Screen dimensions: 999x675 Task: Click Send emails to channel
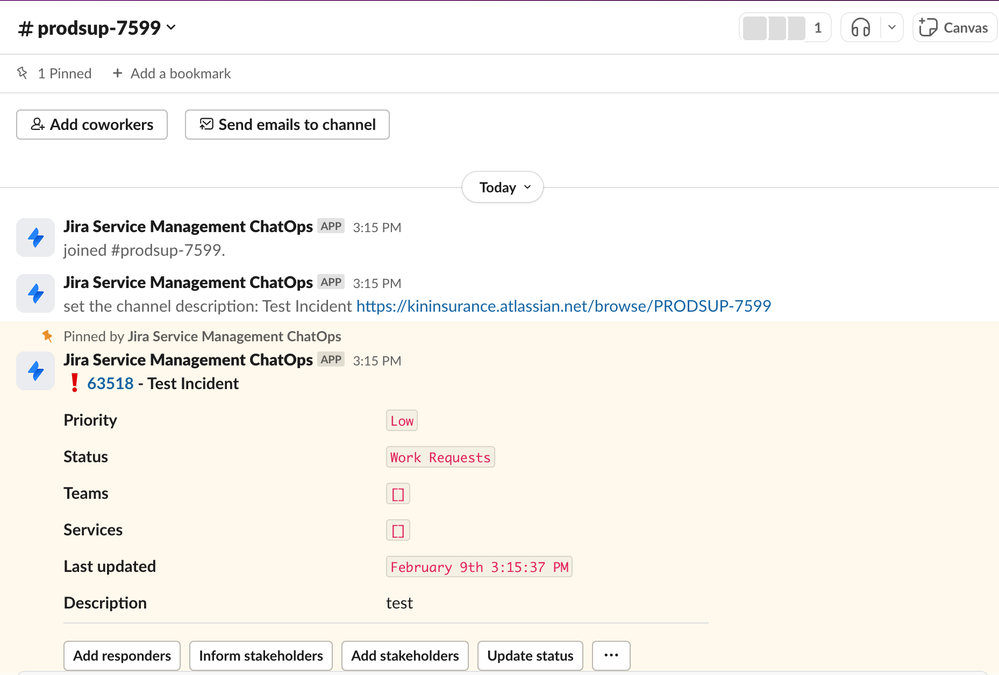tap(287, 124)
